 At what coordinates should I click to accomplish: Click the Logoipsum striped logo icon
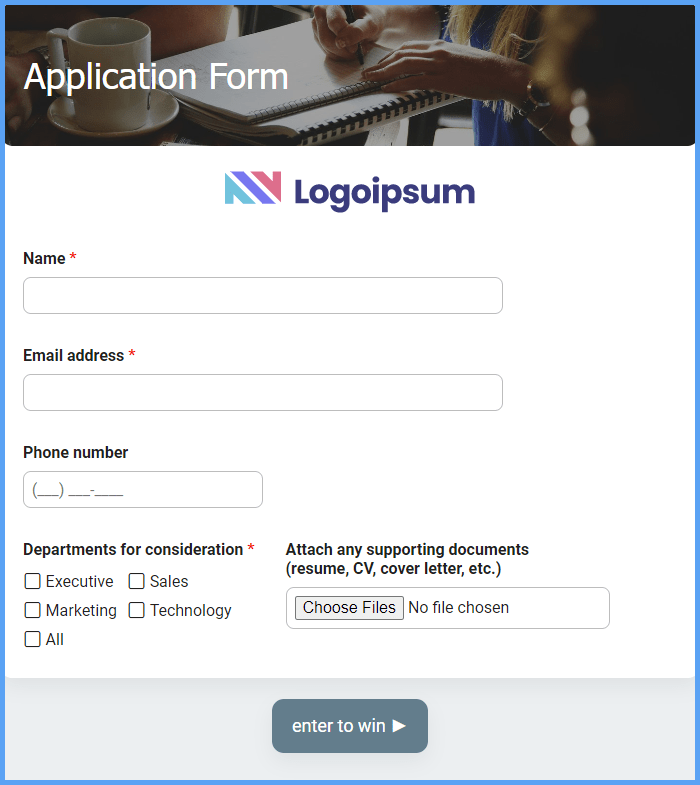[253, 188]
